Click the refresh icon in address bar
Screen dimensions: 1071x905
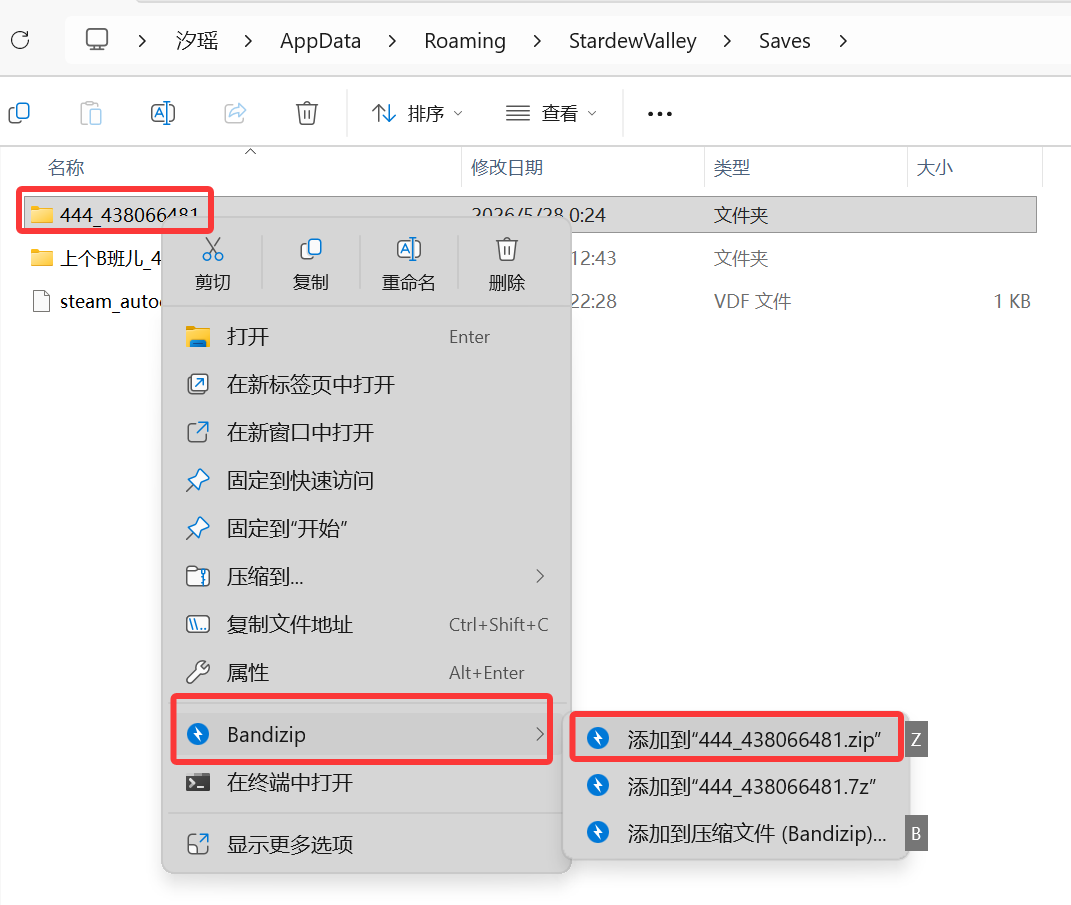click(20, 40)
